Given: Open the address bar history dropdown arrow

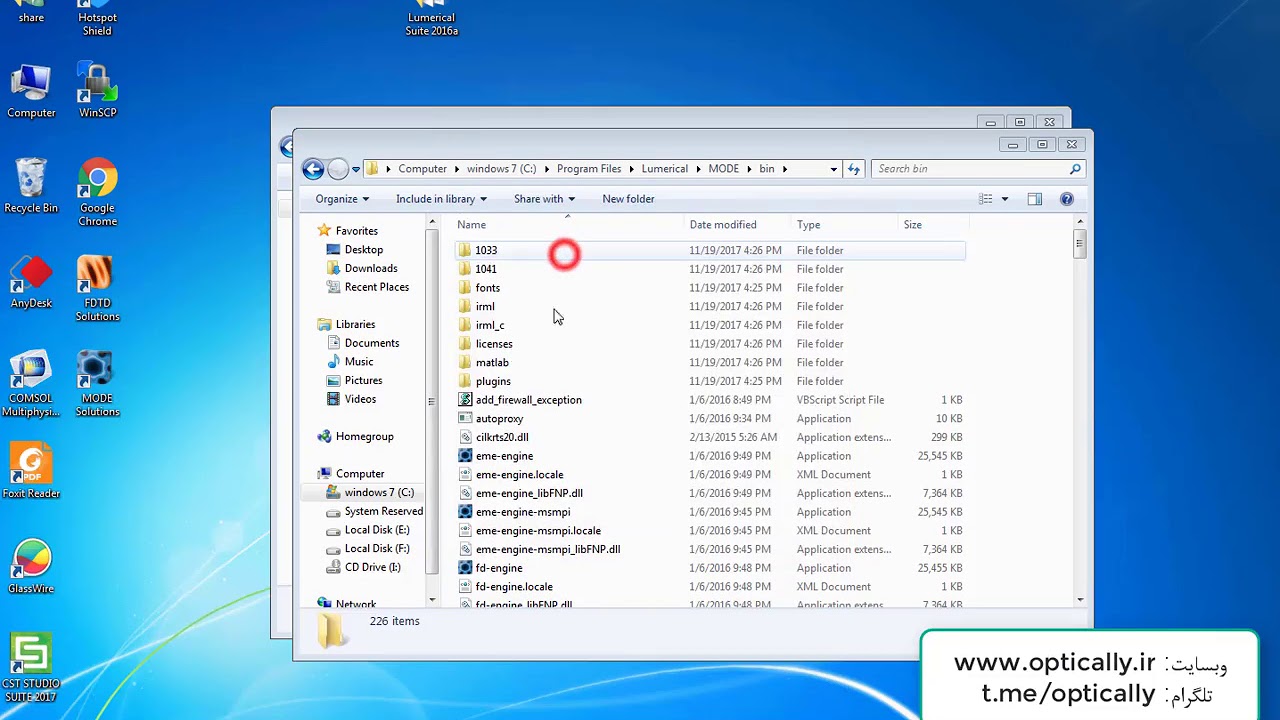Looking at the screenshot, I should coord(833,169).
